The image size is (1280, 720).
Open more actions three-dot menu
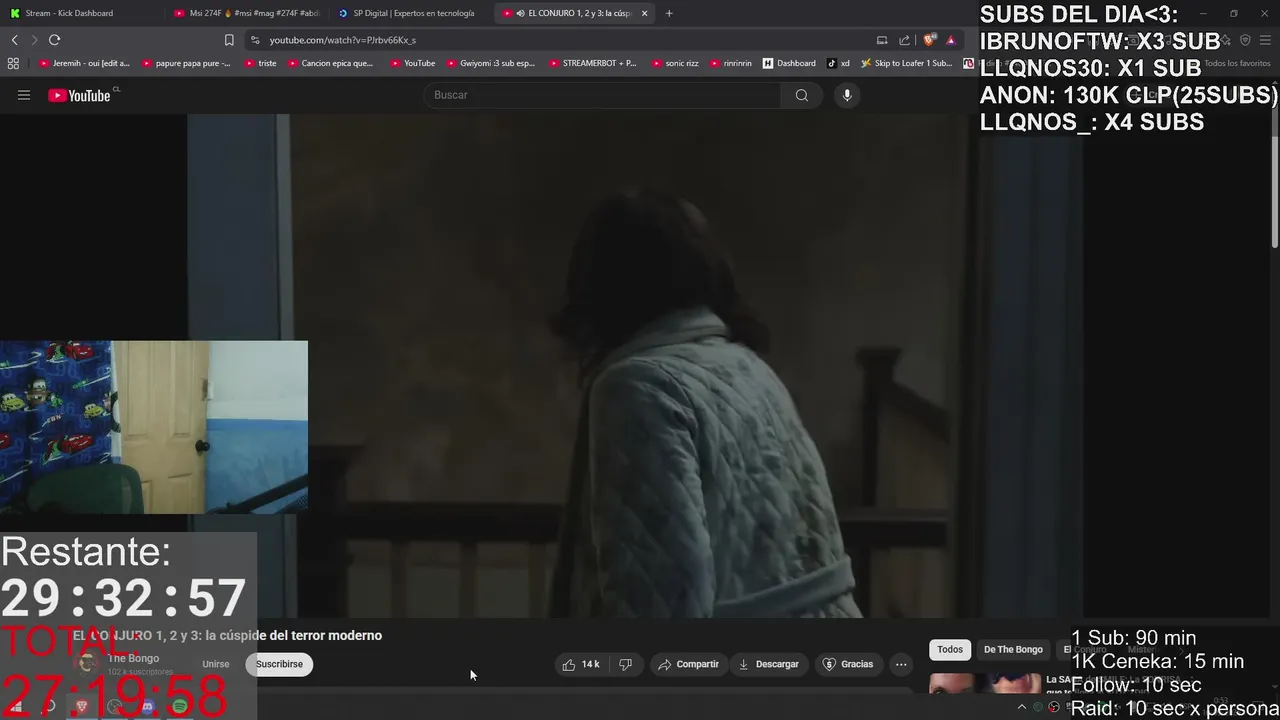tap(901, 664)
